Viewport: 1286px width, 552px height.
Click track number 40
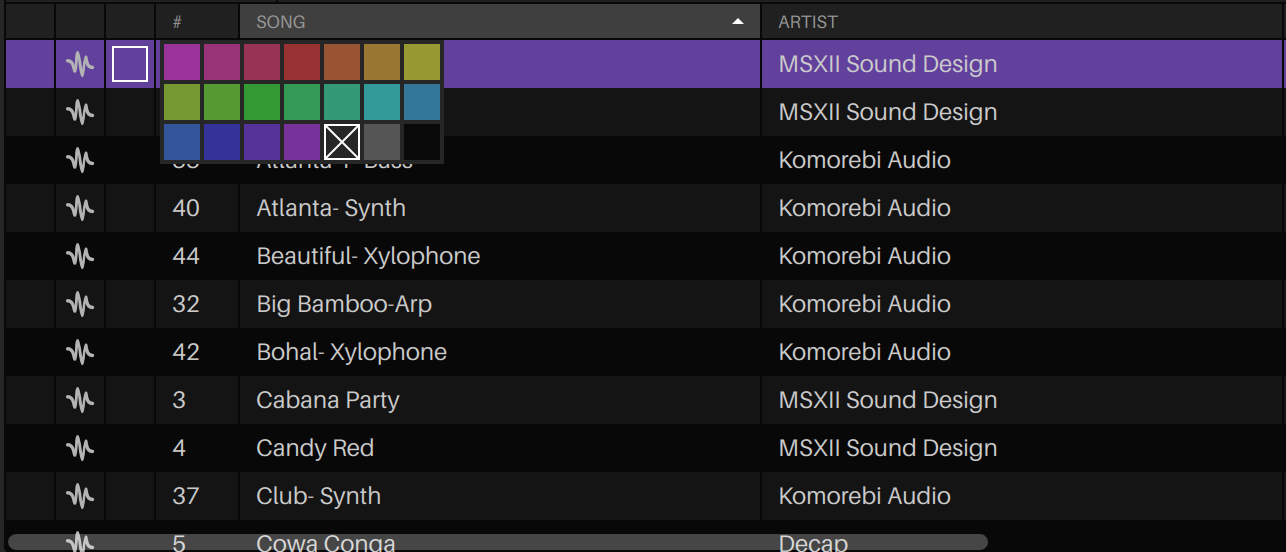click(186, 208)
